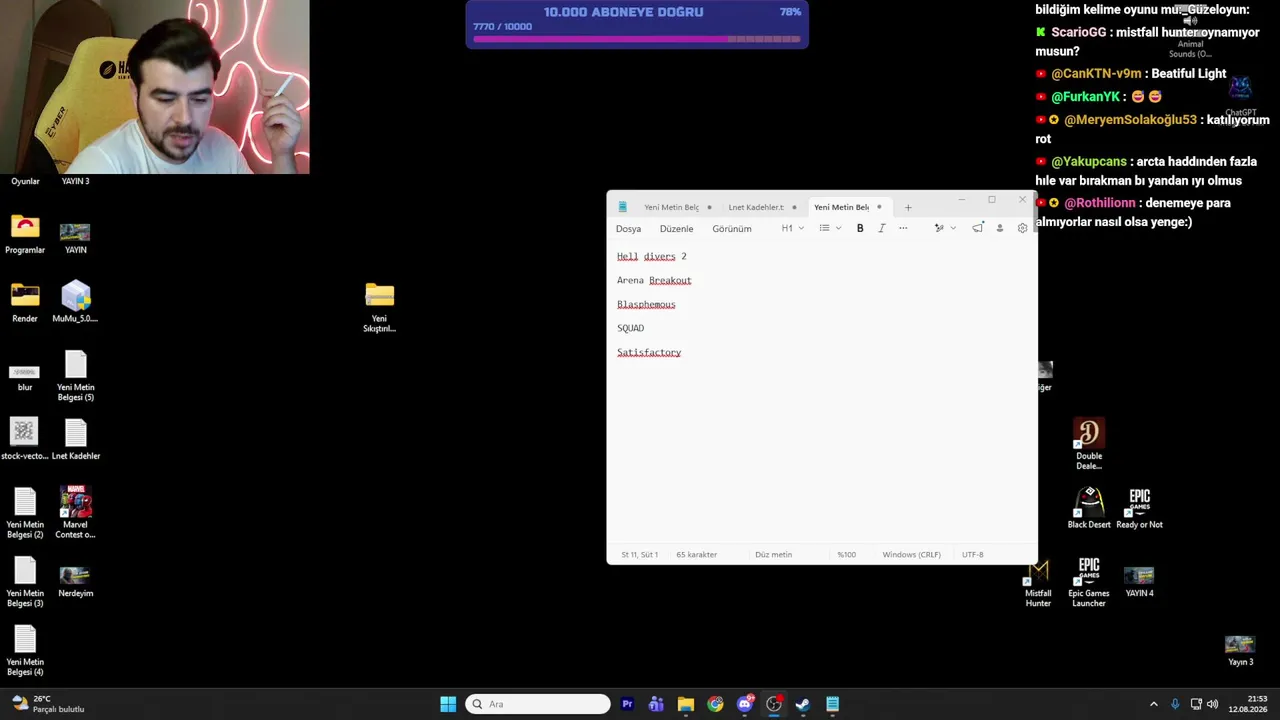This screenshot has width=1280, height=720.
Task: Select Double Dealer desktop shortcut
Action: pyautogui.click(x=1089, y=444)
